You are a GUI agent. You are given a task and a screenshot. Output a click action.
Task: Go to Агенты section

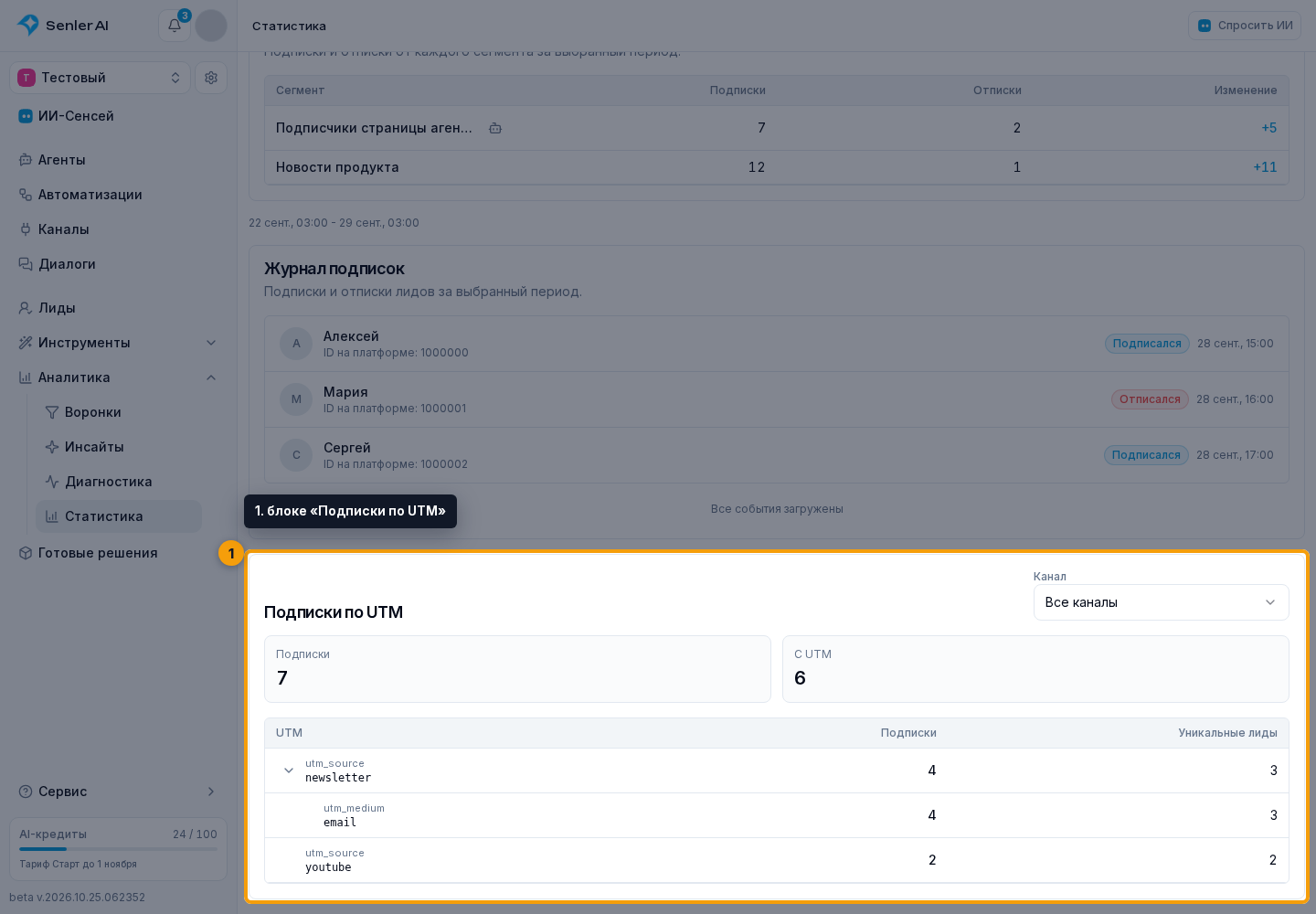pos(119,160)
